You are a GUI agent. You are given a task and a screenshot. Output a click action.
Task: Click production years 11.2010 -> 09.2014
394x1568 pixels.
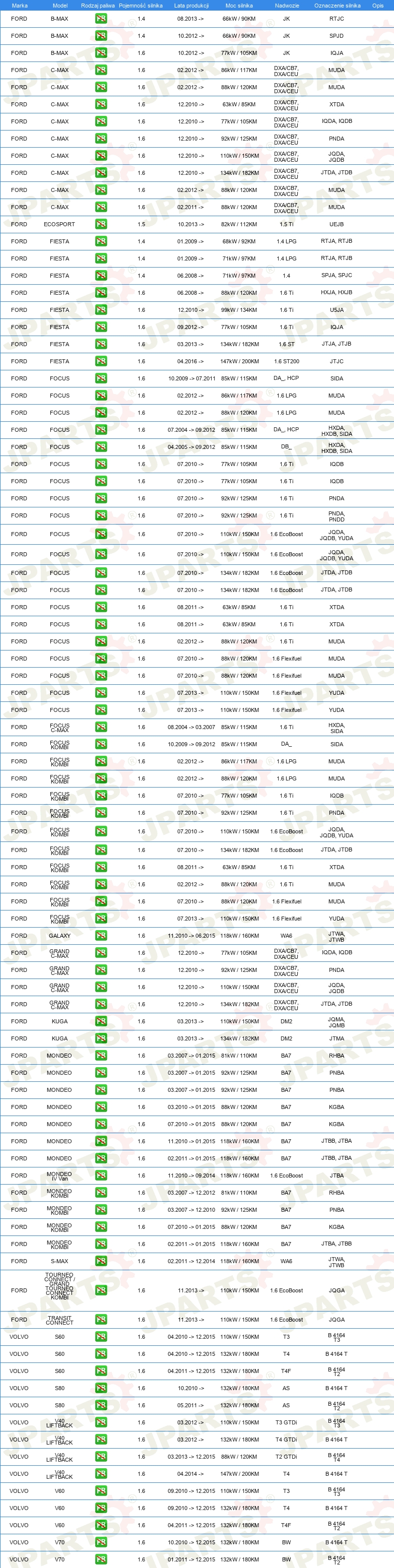coord(191,1175)
